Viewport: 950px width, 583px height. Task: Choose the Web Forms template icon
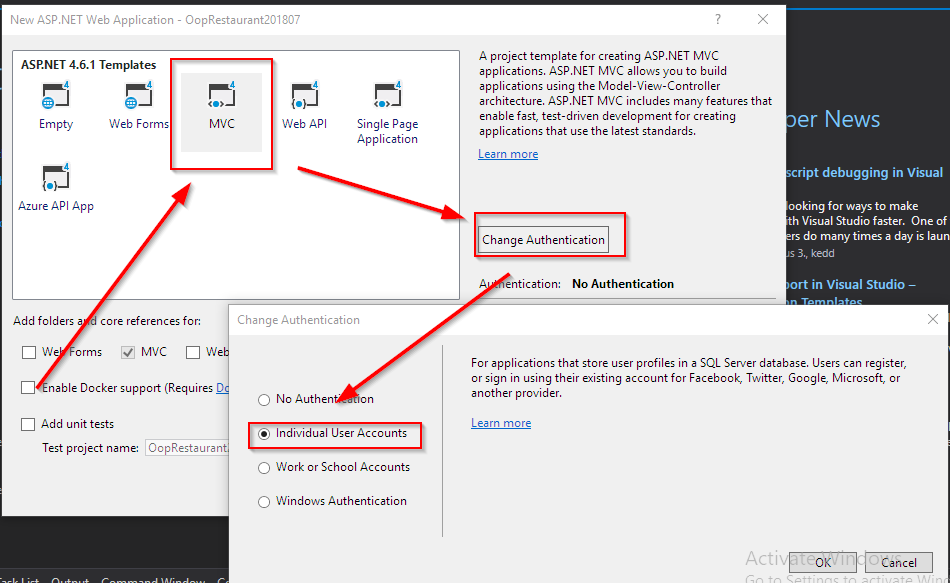click(x=139, y=107)
